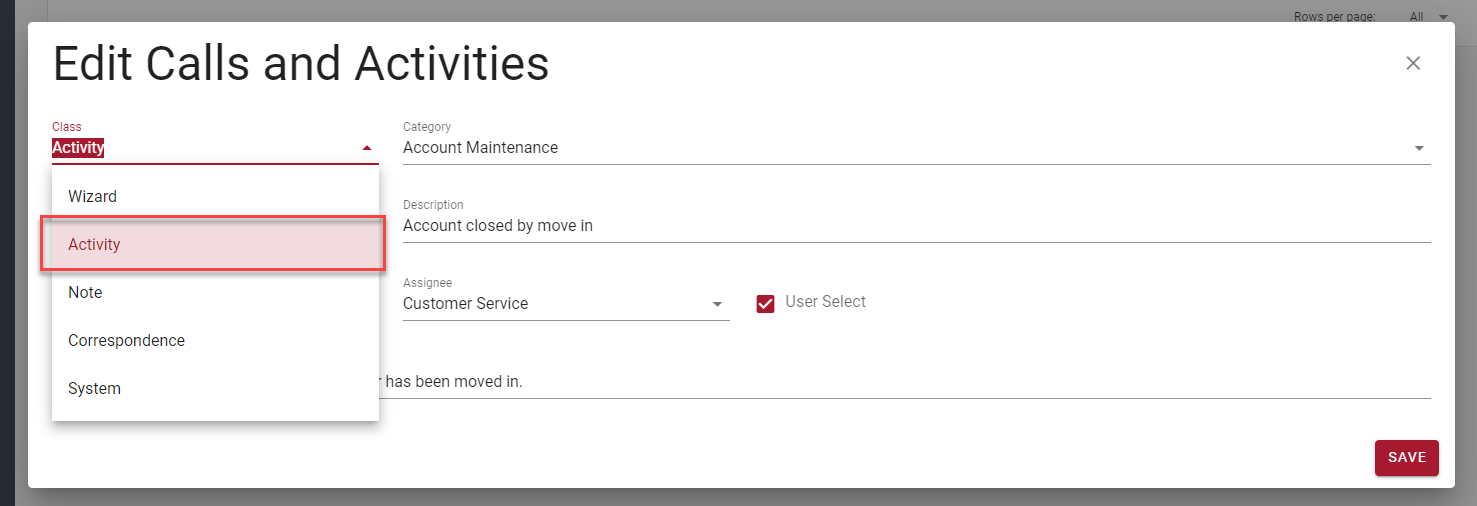Click the selected Activity text in Class field

(78, 148)
